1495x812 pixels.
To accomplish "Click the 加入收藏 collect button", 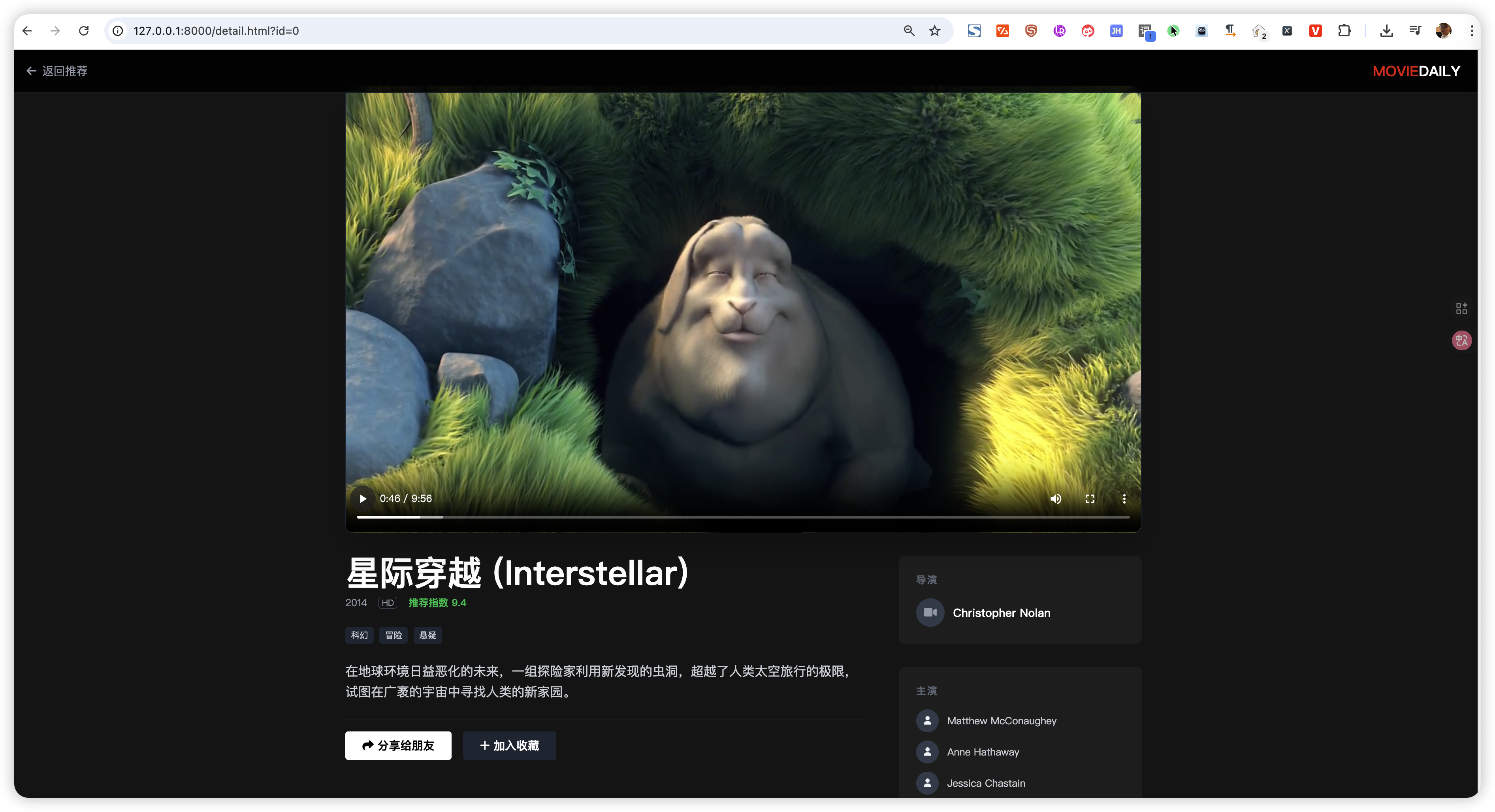I will pyautogui.click(x=509, y=745).
